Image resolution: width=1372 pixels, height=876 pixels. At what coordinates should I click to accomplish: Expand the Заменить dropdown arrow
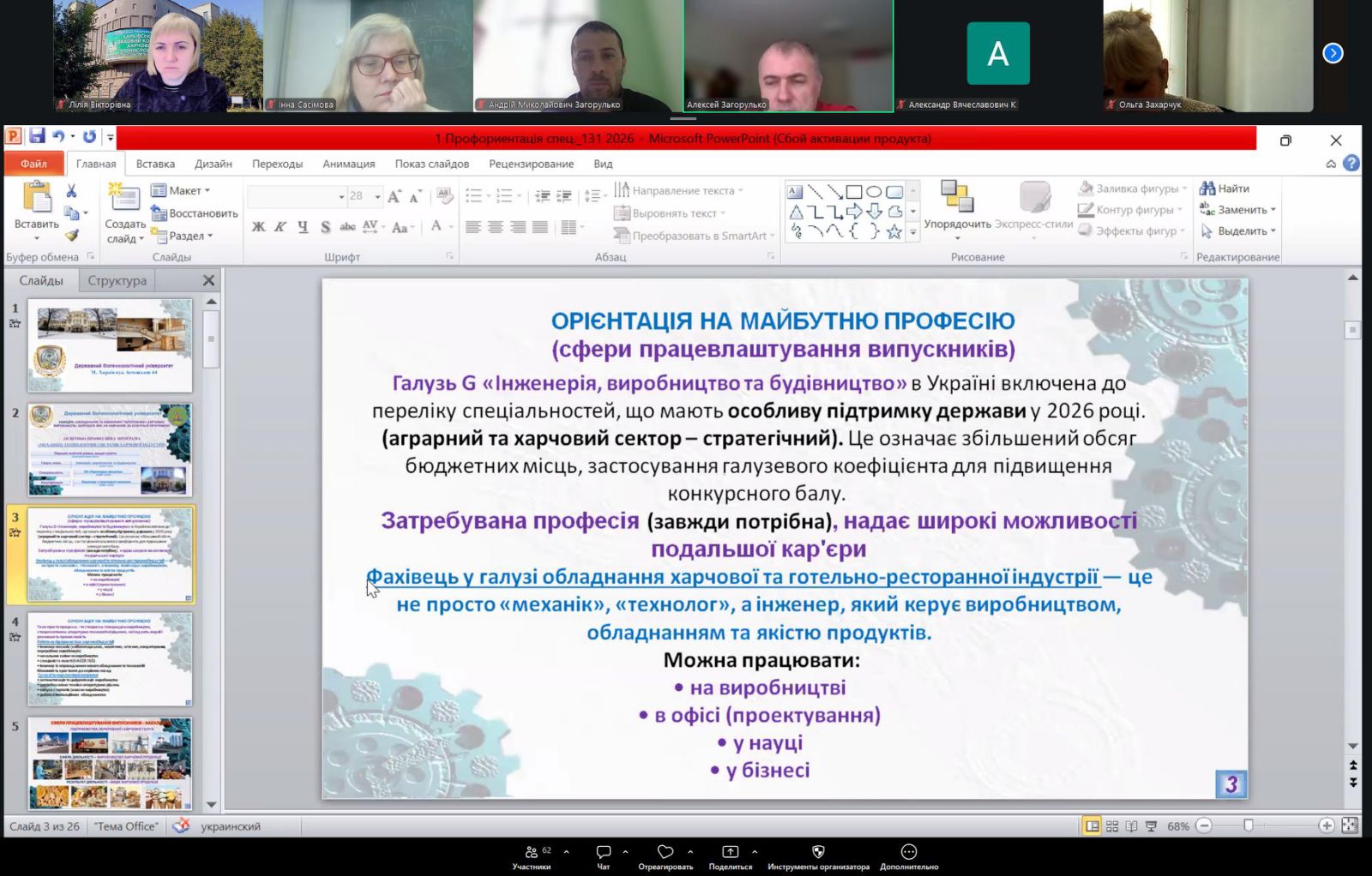(x=1273, y=210)
